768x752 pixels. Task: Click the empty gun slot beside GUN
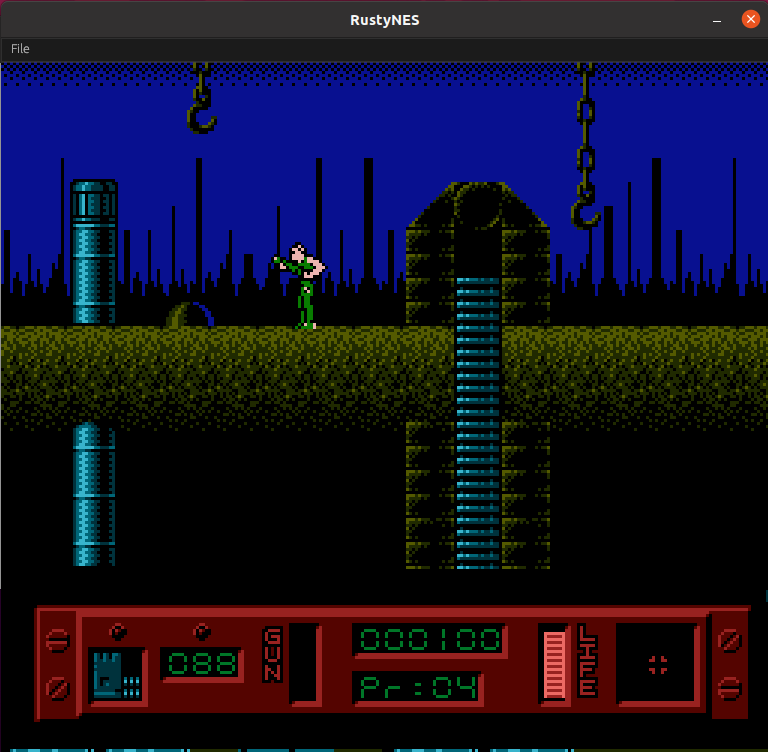pos(304,663)
